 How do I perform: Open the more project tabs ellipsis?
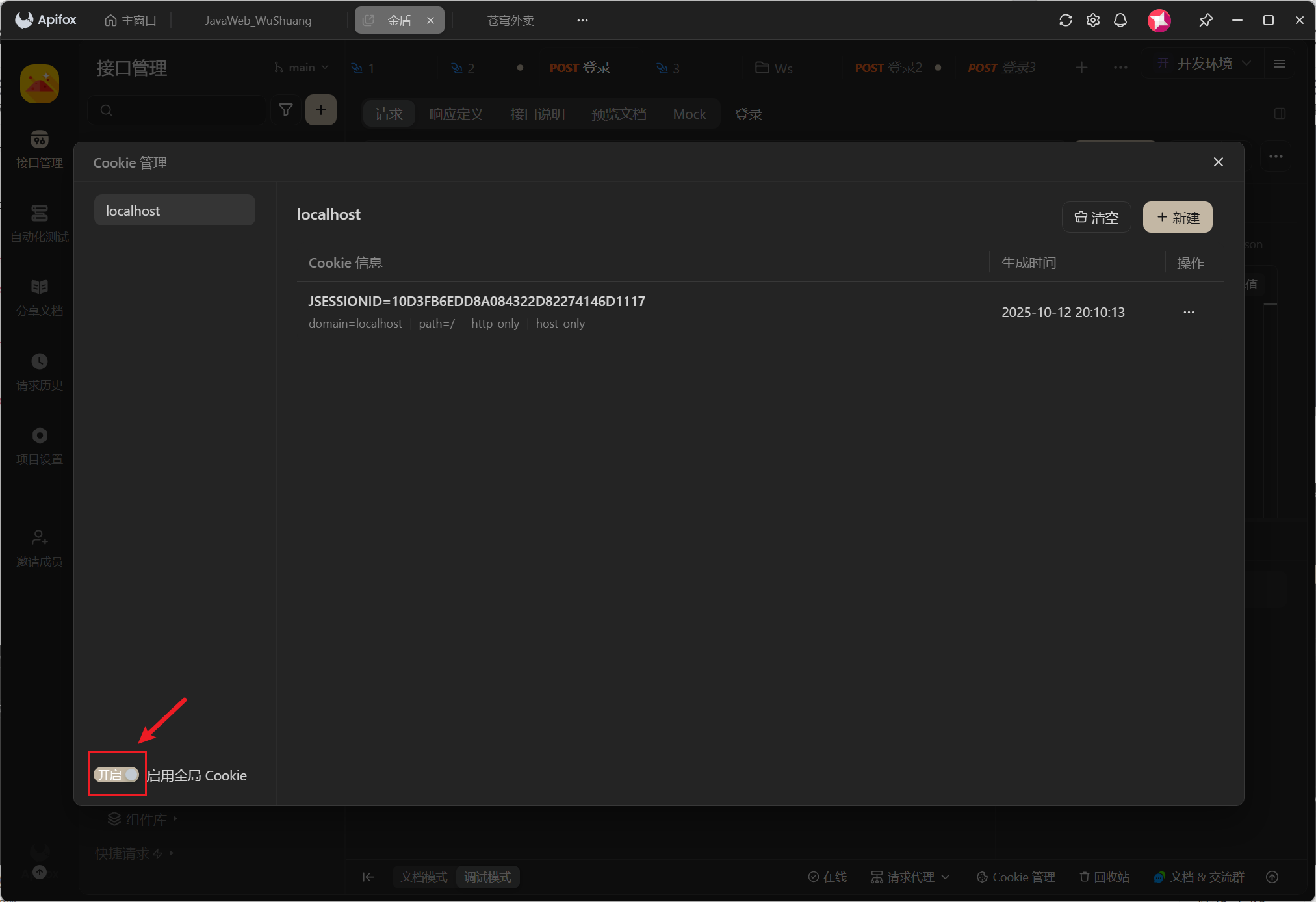[582, 20]
